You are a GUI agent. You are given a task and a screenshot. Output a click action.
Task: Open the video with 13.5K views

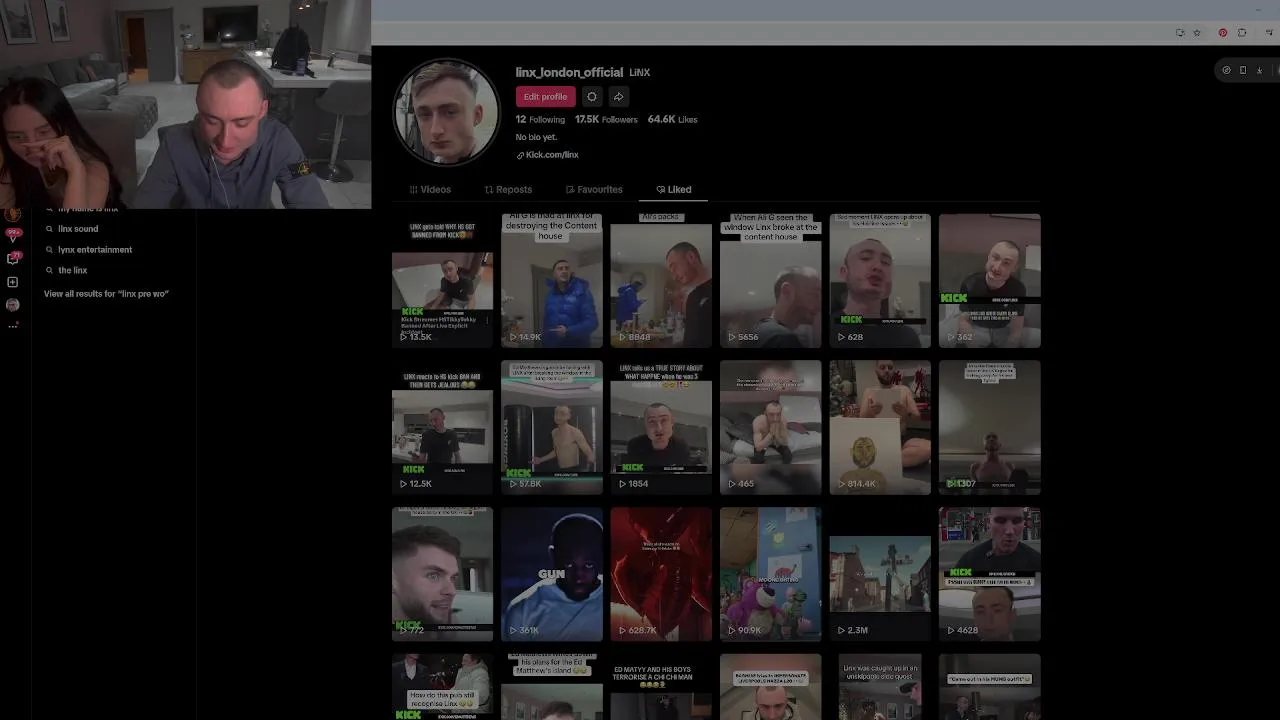442,281
